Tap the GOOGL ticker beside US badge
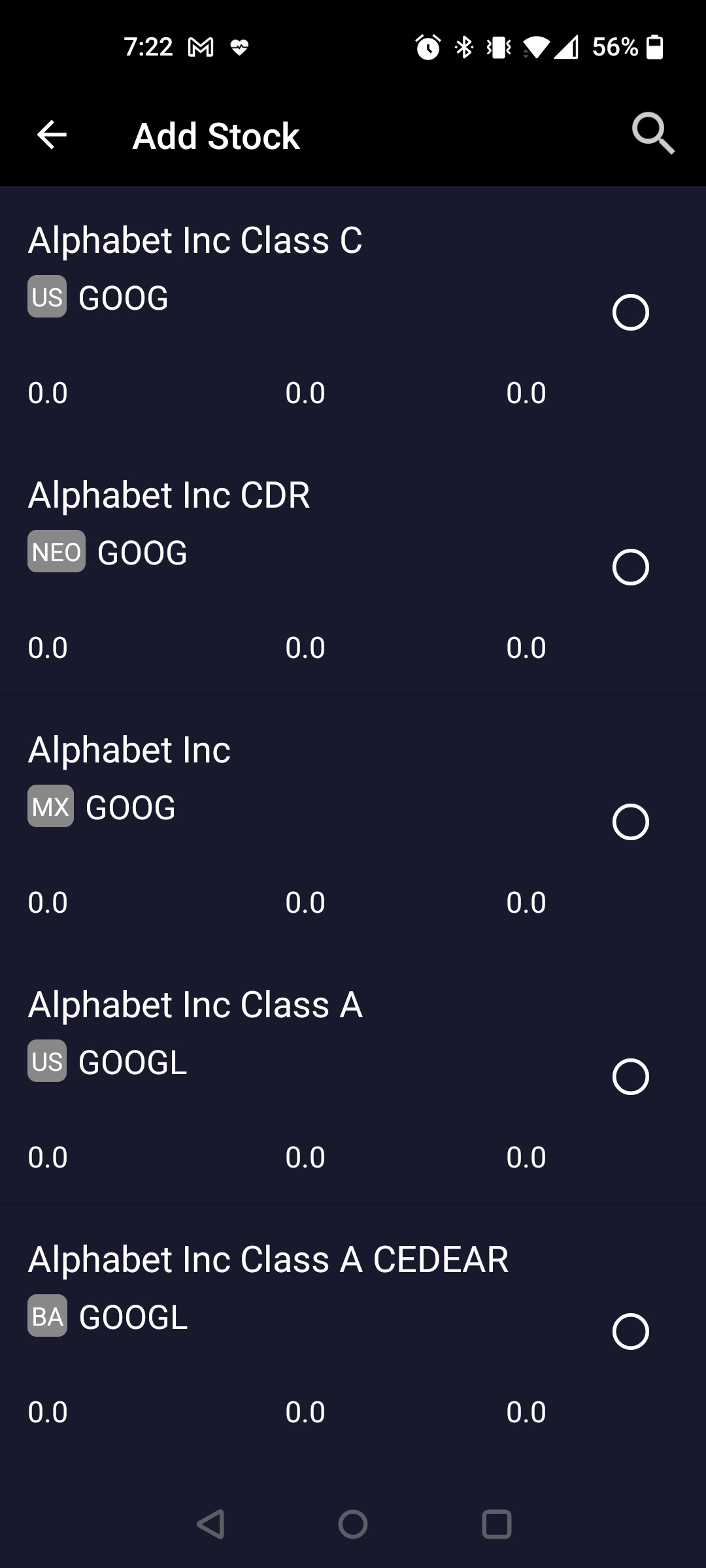The image size is (706, 1568). click(x=133, y=1062)
